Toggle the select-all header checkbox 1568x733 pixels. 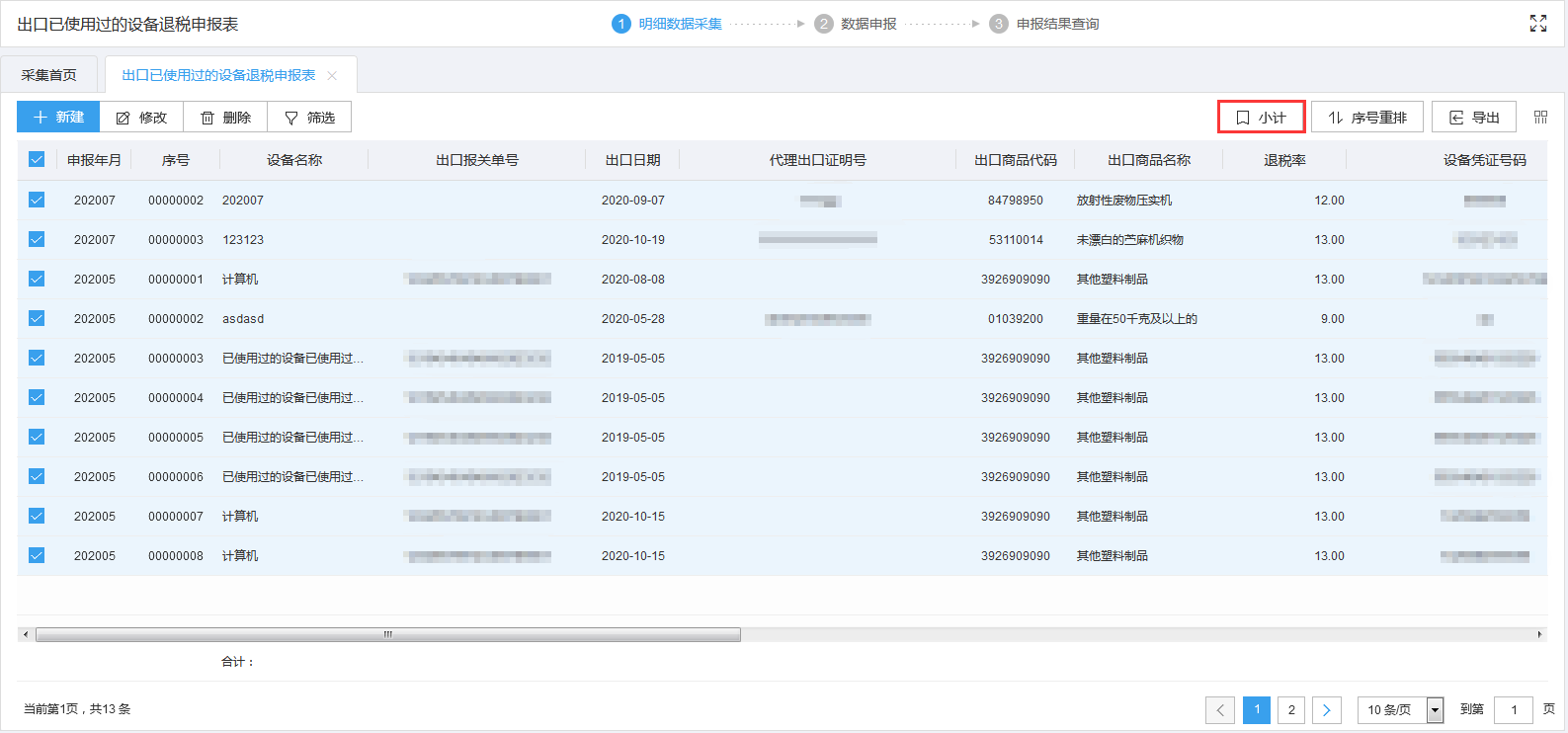37,160
